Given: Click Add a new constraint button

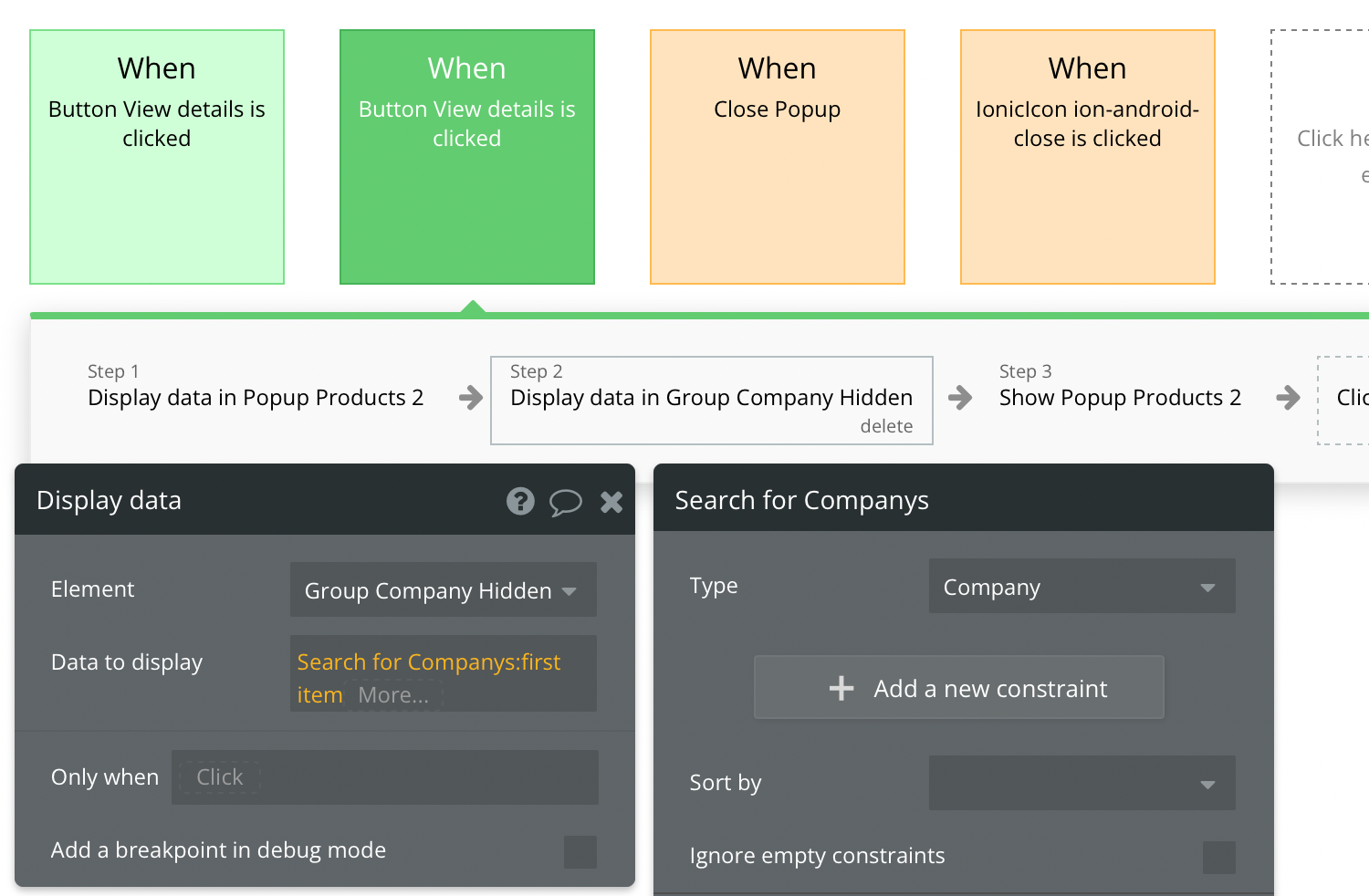Looking at the screenshot, I should 959,687.
